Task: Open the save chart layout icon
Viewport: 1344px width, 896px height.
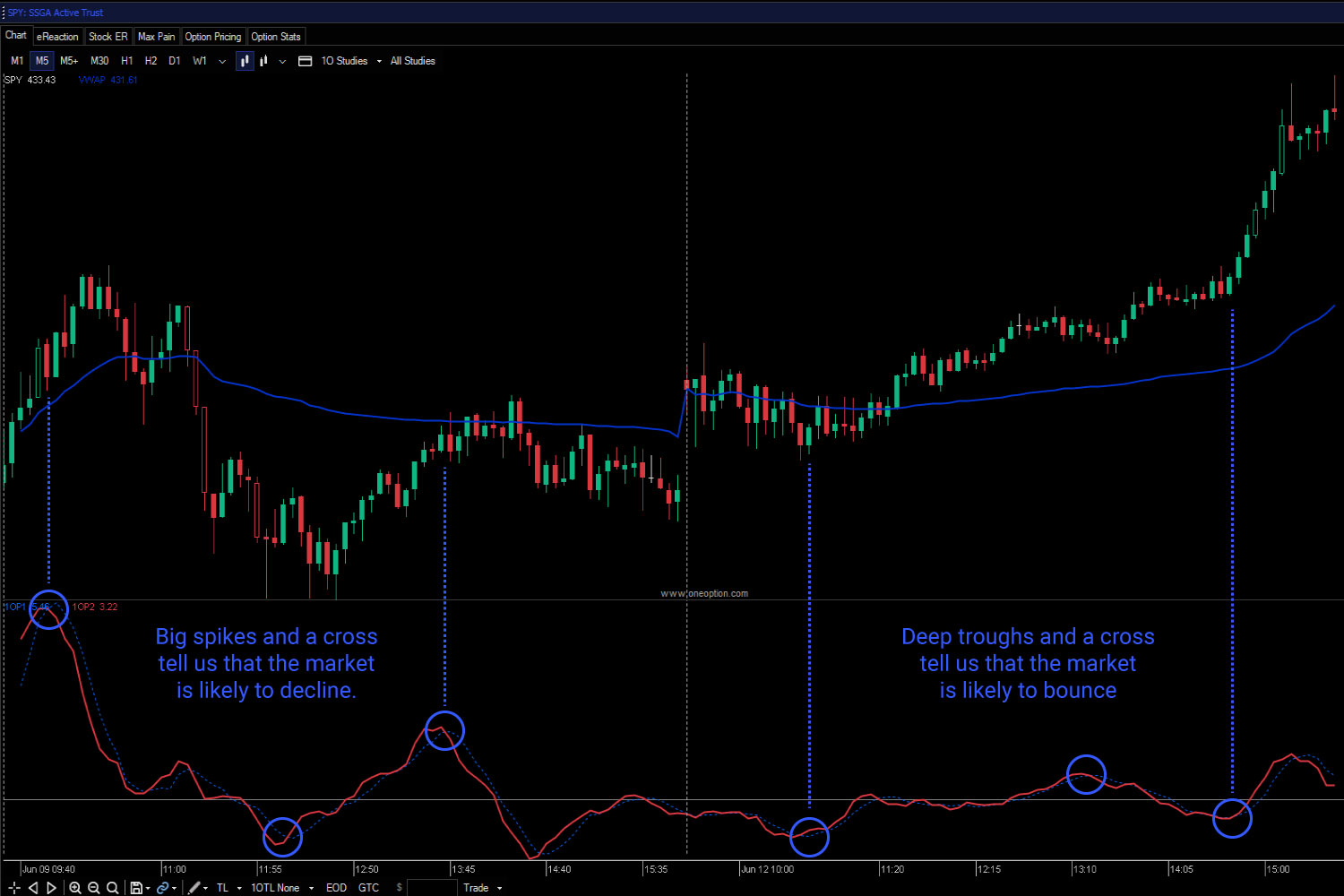Action: pos(136,887)
